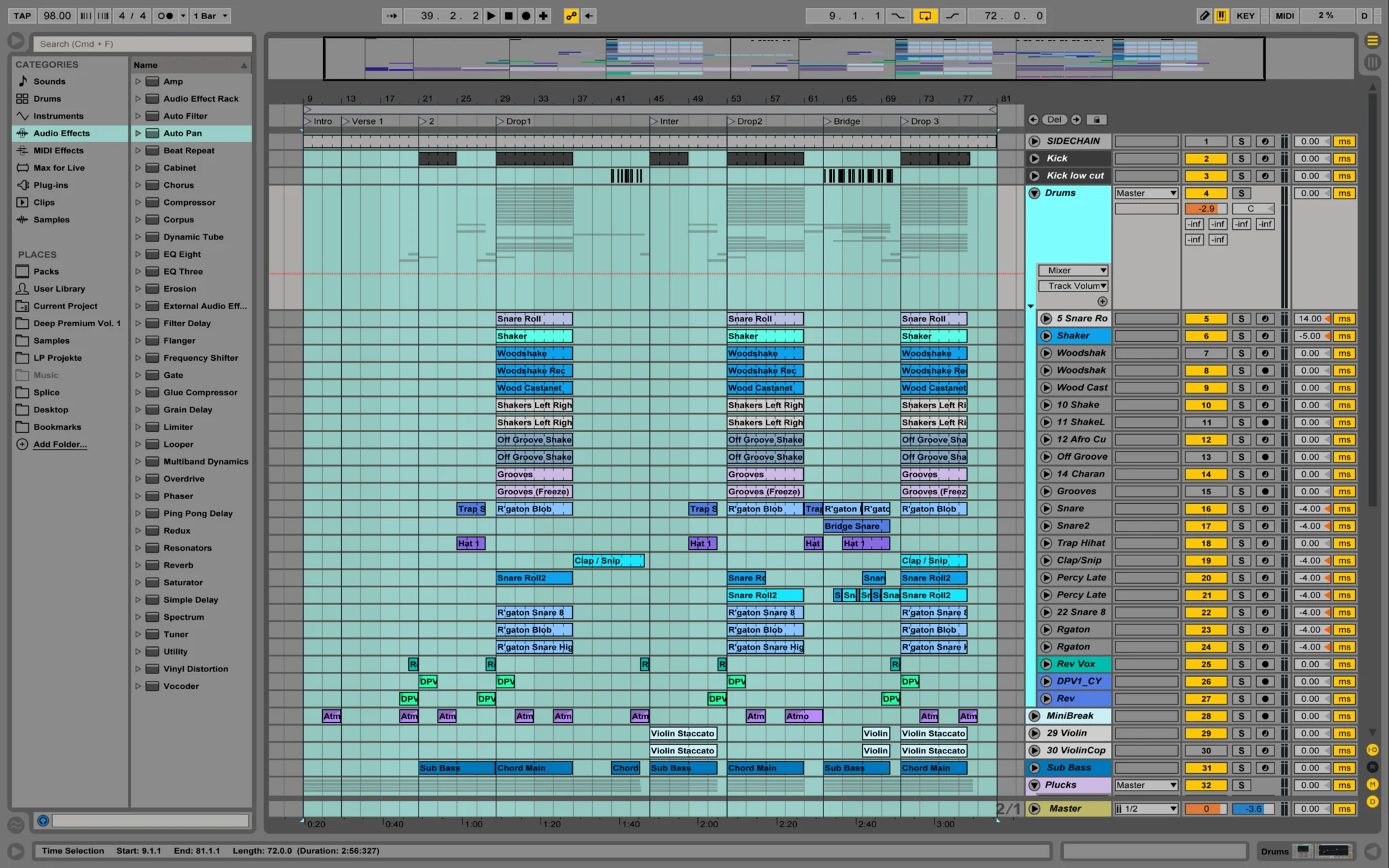The height and width of the screenshot is (868, 1389).
Task: Click the Re-Enable Automation arrow
Action: point(589,16)
